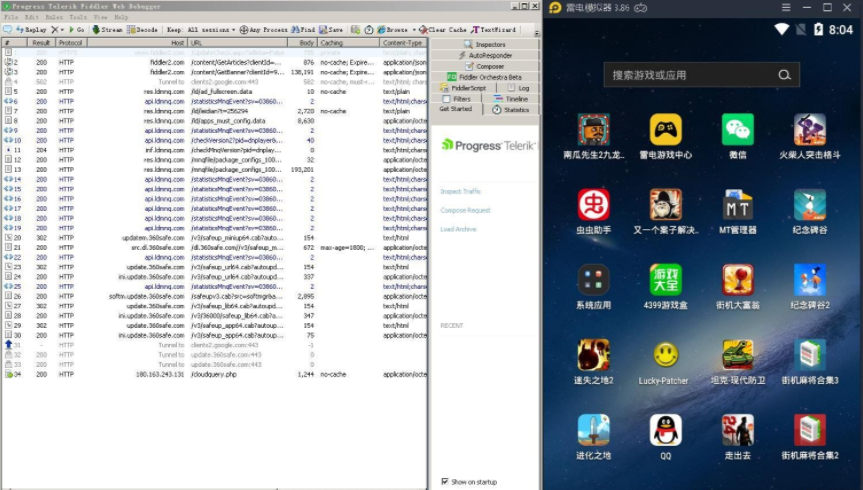
Task: Open the Edit menu in Fiddler
Action: (x=31, y=17)
